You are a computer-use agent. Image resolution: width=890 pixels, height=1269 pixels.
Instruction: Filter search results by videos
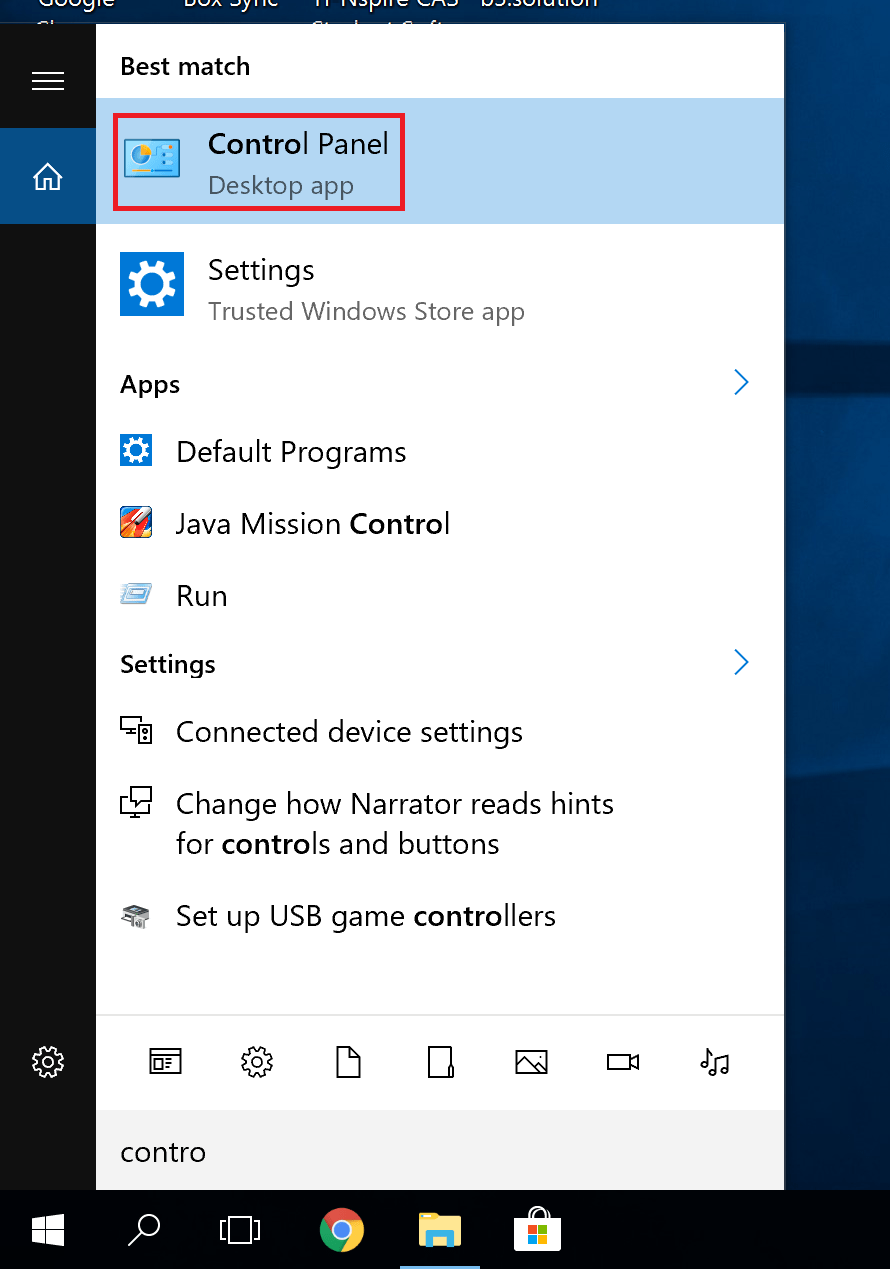(x=623, y=1062)
